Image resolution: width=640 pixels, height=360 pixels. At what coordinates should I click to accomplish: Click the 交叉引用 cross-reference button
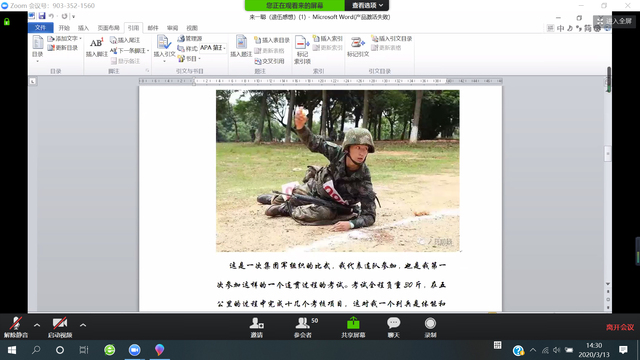point(269,61)
